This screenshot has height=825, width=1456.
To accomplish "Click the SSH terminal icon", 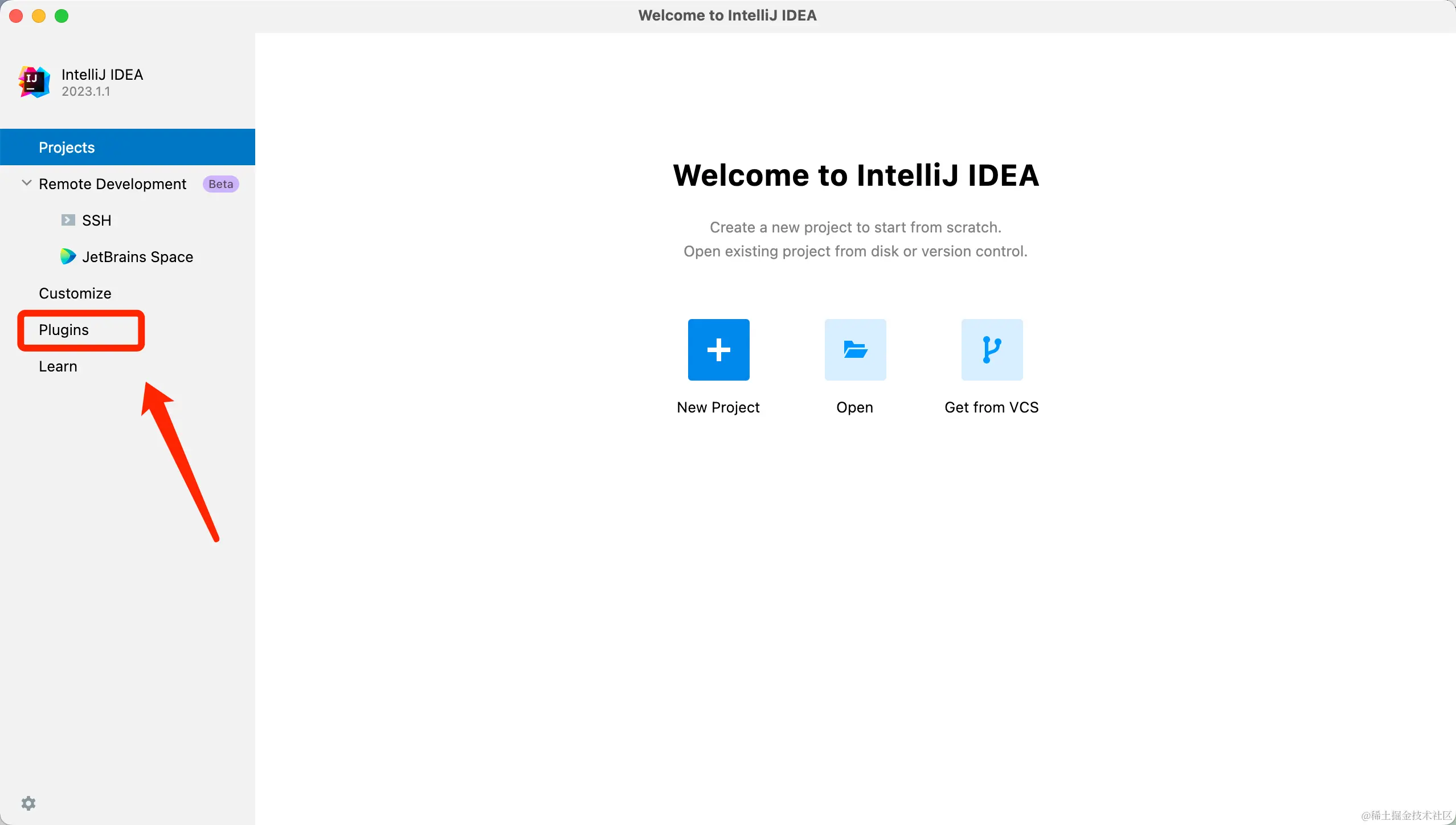I will pos(68,220).
